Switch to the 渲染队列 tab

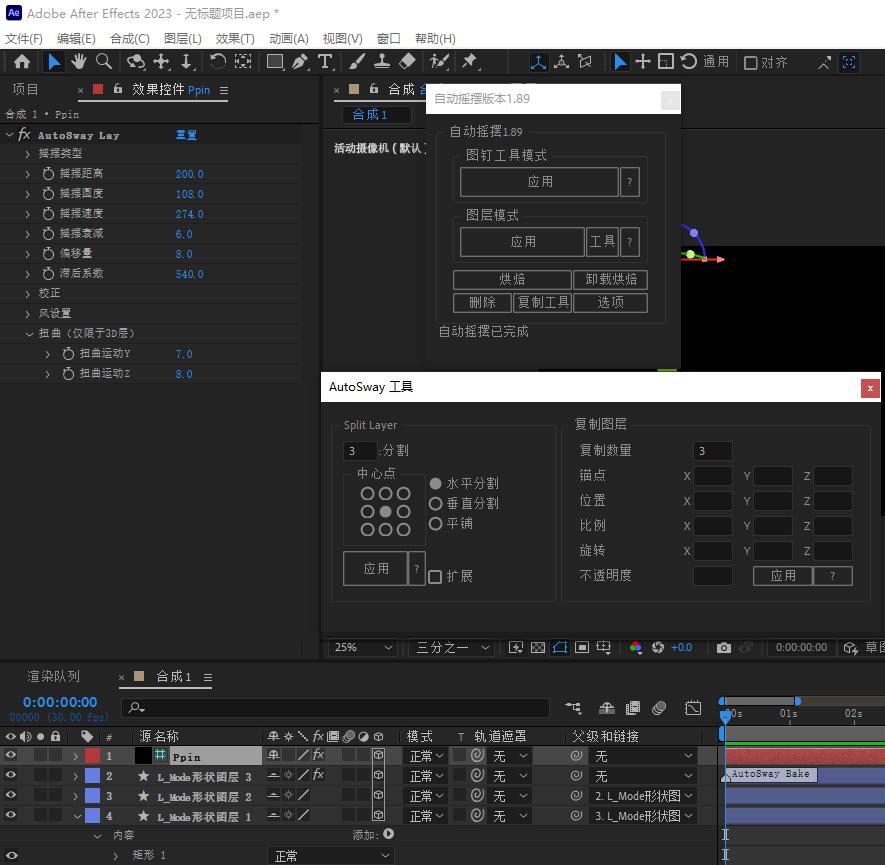[54, 676]
